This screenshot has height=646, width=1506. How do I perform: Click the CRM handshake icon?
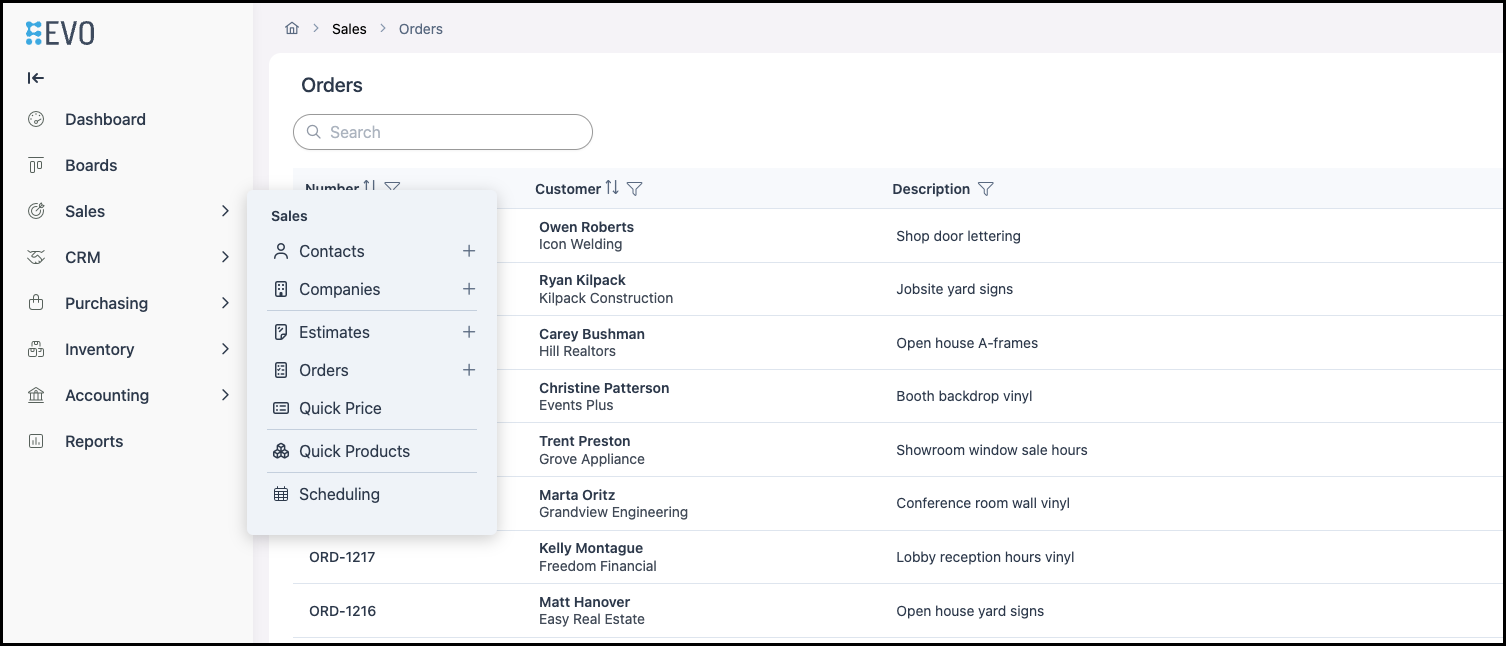pos(36,257)
